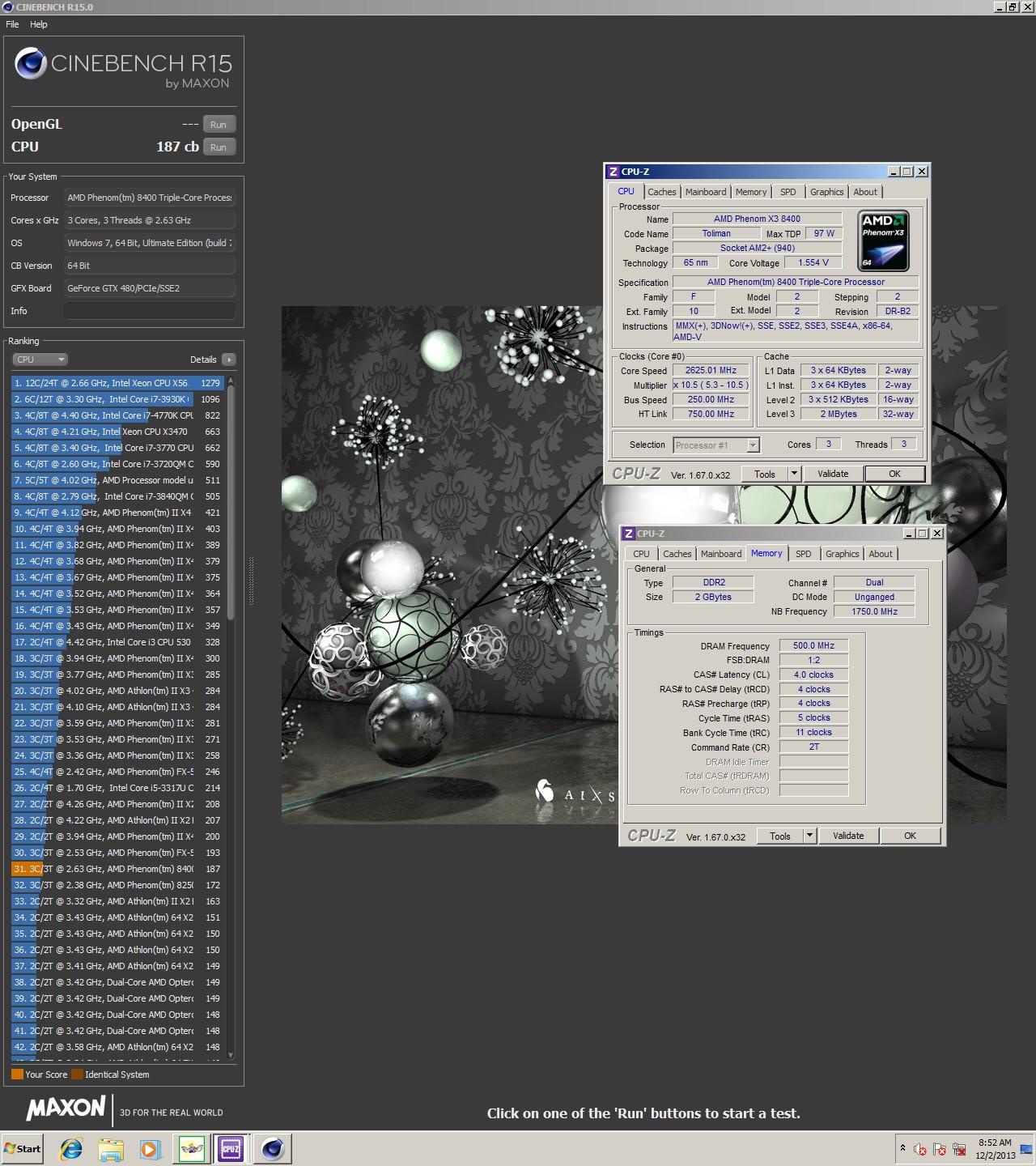Image resolution: width=1036 pixels, height=1166 pixels.
Task: Click the Cinebench R15 logo sphere
Action: (31, 64)
